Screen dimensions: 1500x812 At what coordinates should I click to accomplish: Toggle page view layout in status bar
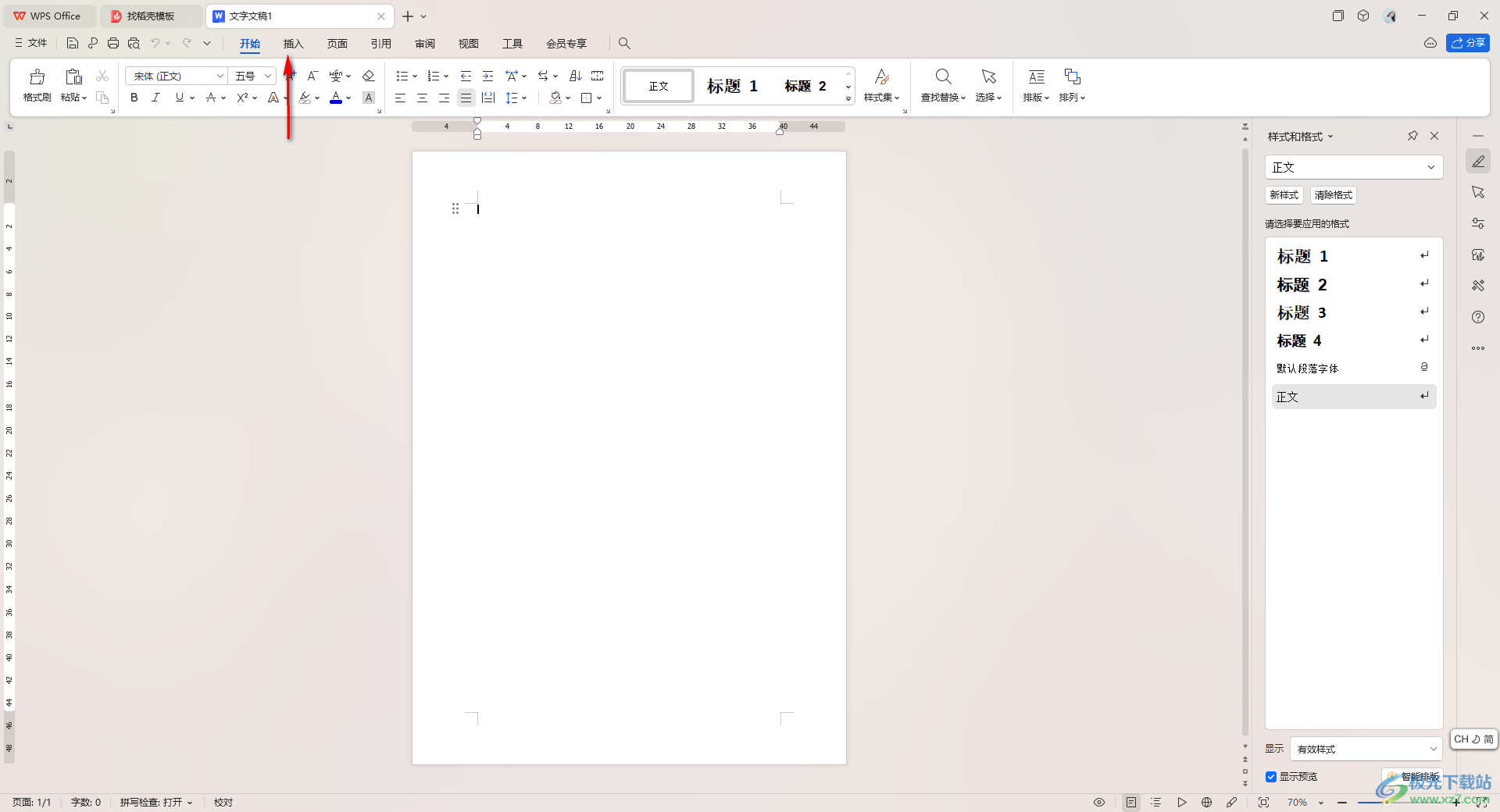point(1131,802)
